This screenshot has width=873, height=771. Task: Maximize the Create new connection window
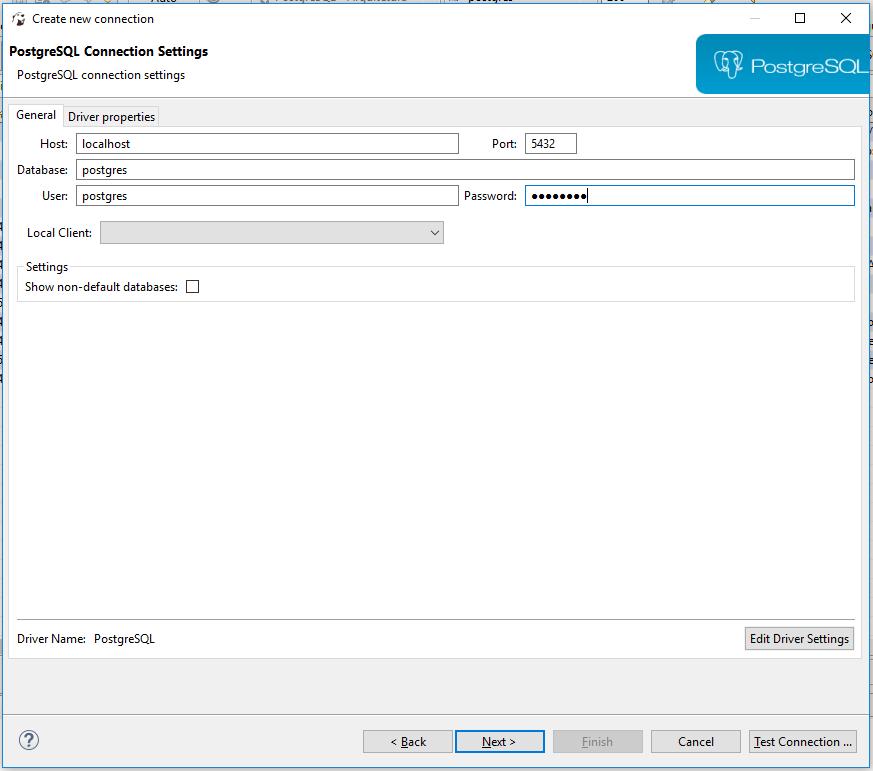coord(801,18)
